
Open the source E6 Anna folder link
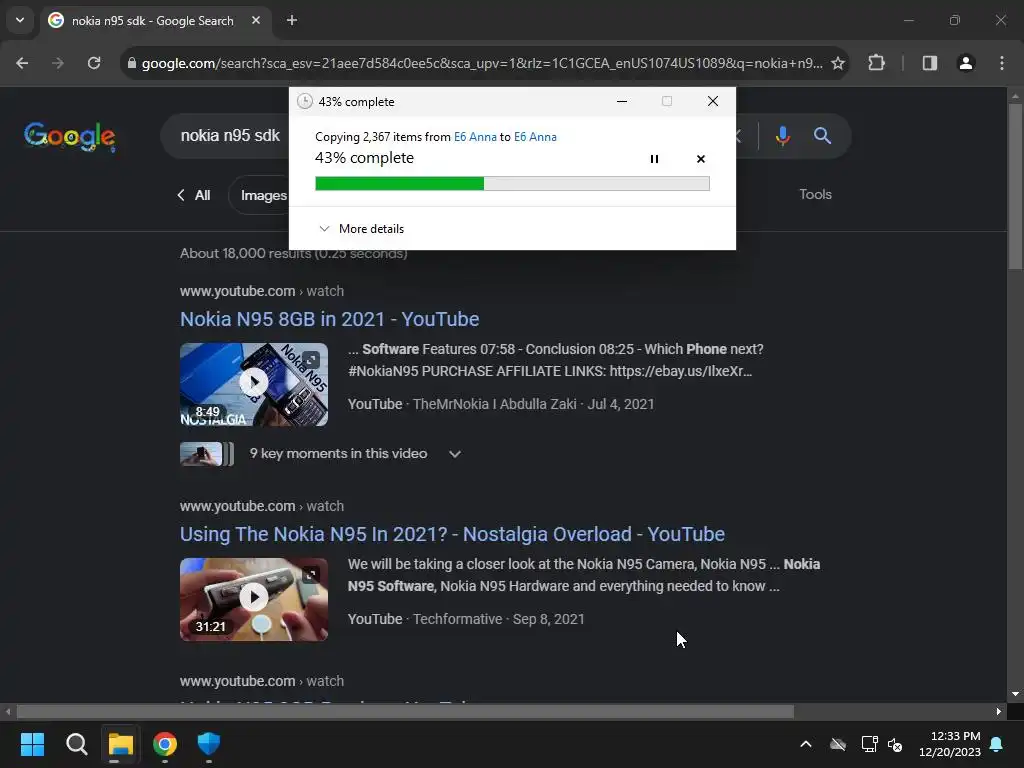click(475, 136)
